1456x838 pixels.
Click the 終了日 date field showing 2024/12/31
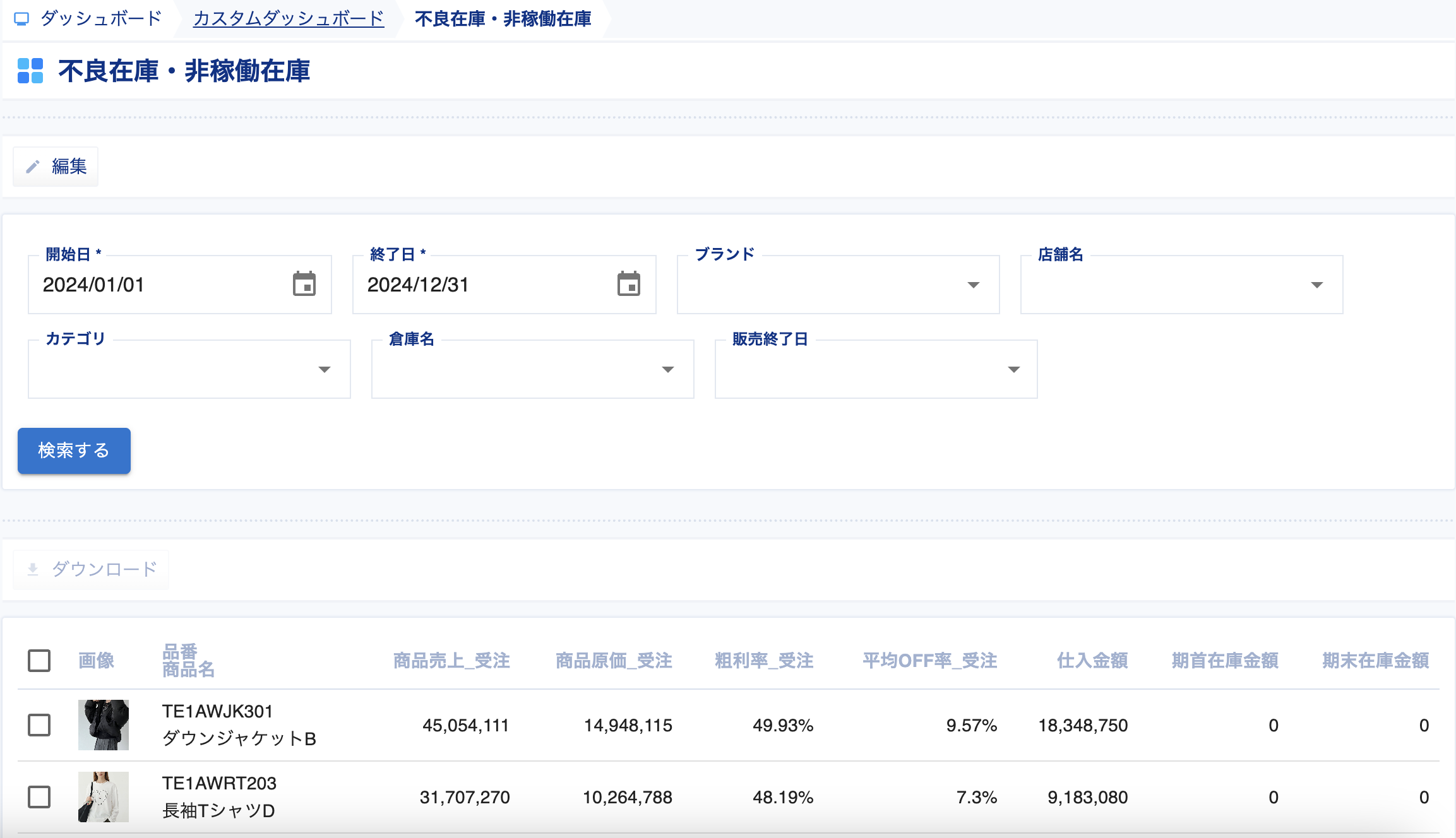504,285
